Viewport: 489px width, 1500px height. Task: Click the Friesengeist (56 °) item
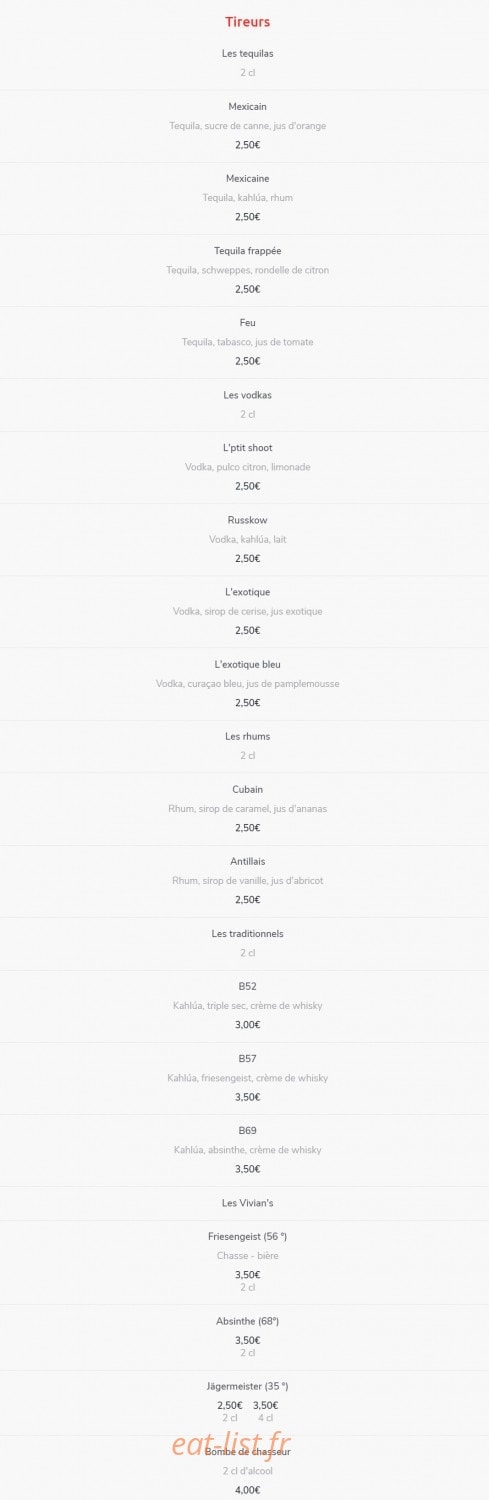[x=247, y=1236]
